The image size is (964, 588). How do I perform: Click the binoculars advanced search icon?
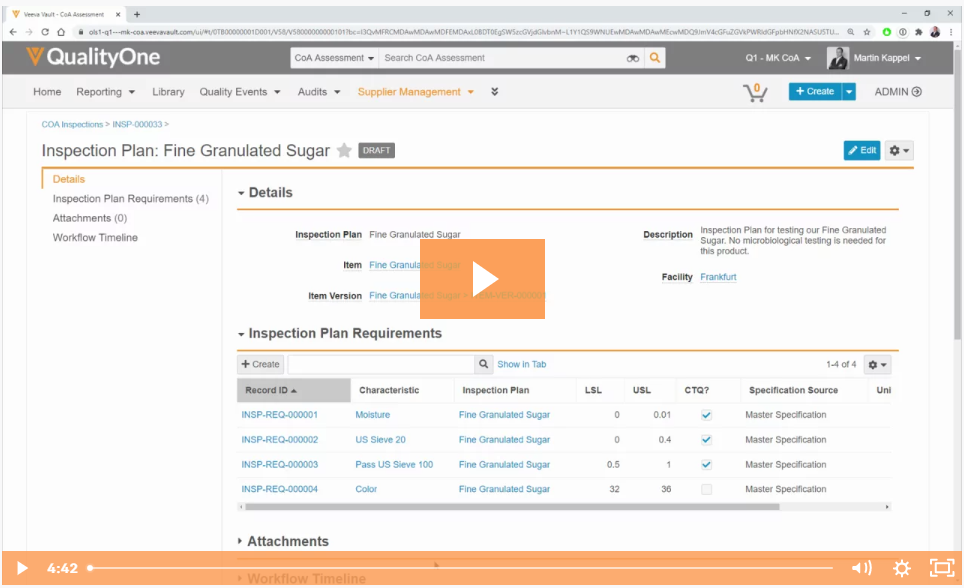(x=633, y=58)
